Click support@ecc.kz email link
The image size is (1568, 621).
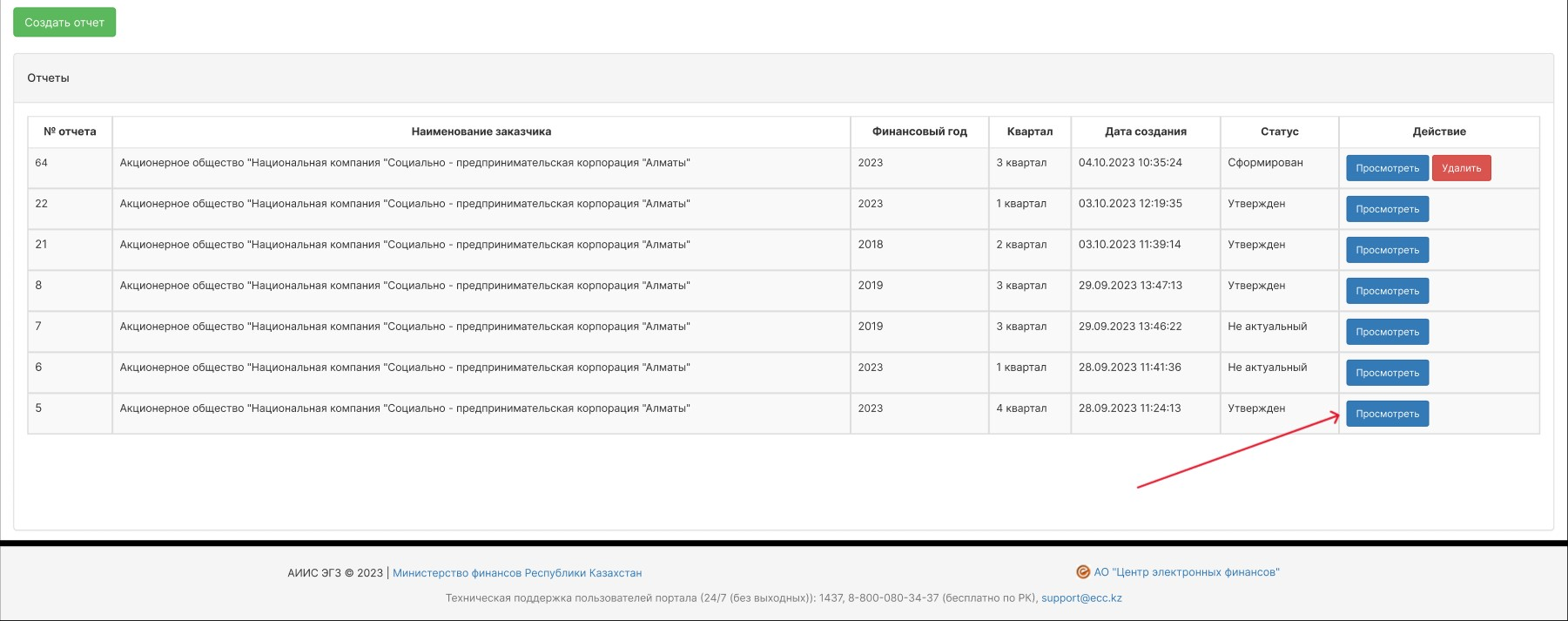point(1081,598)
